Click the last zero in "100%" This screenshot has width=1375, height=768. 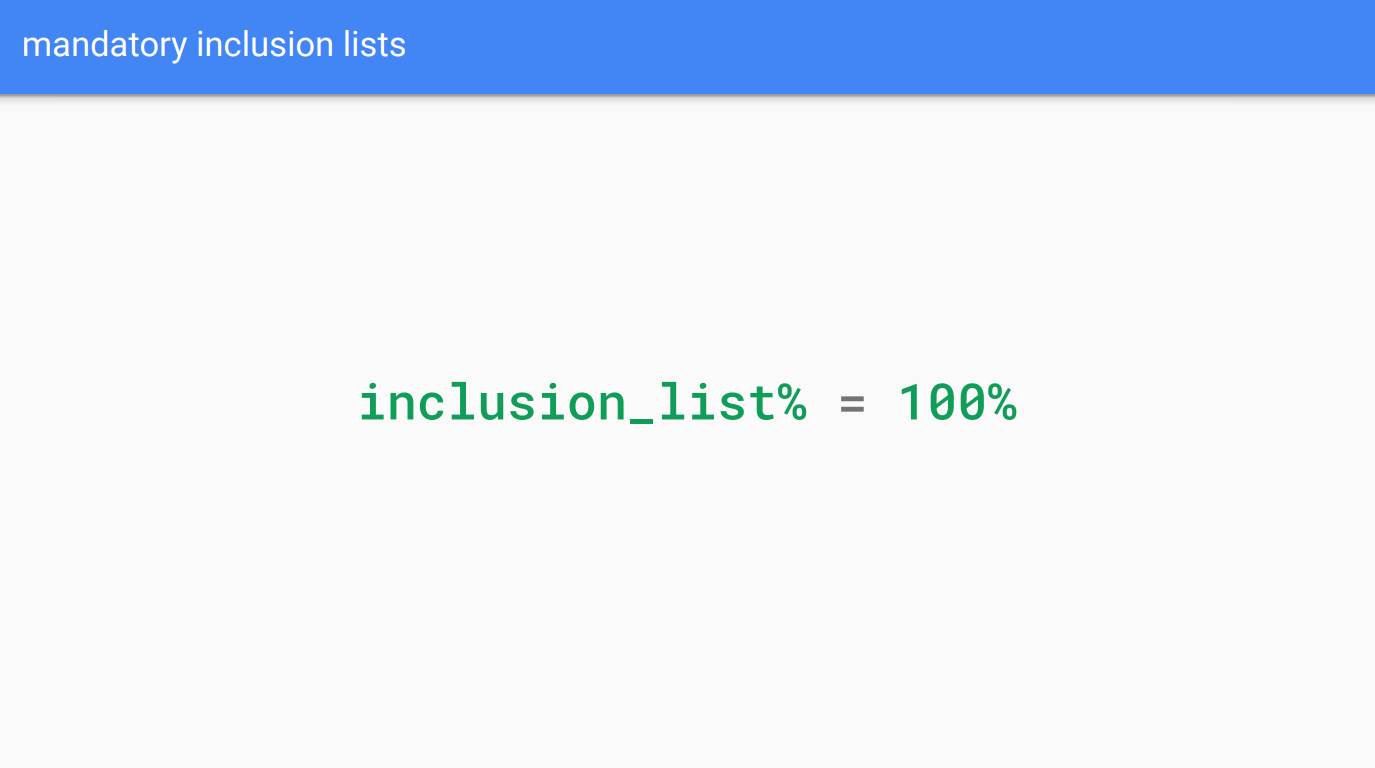[972, 403]
